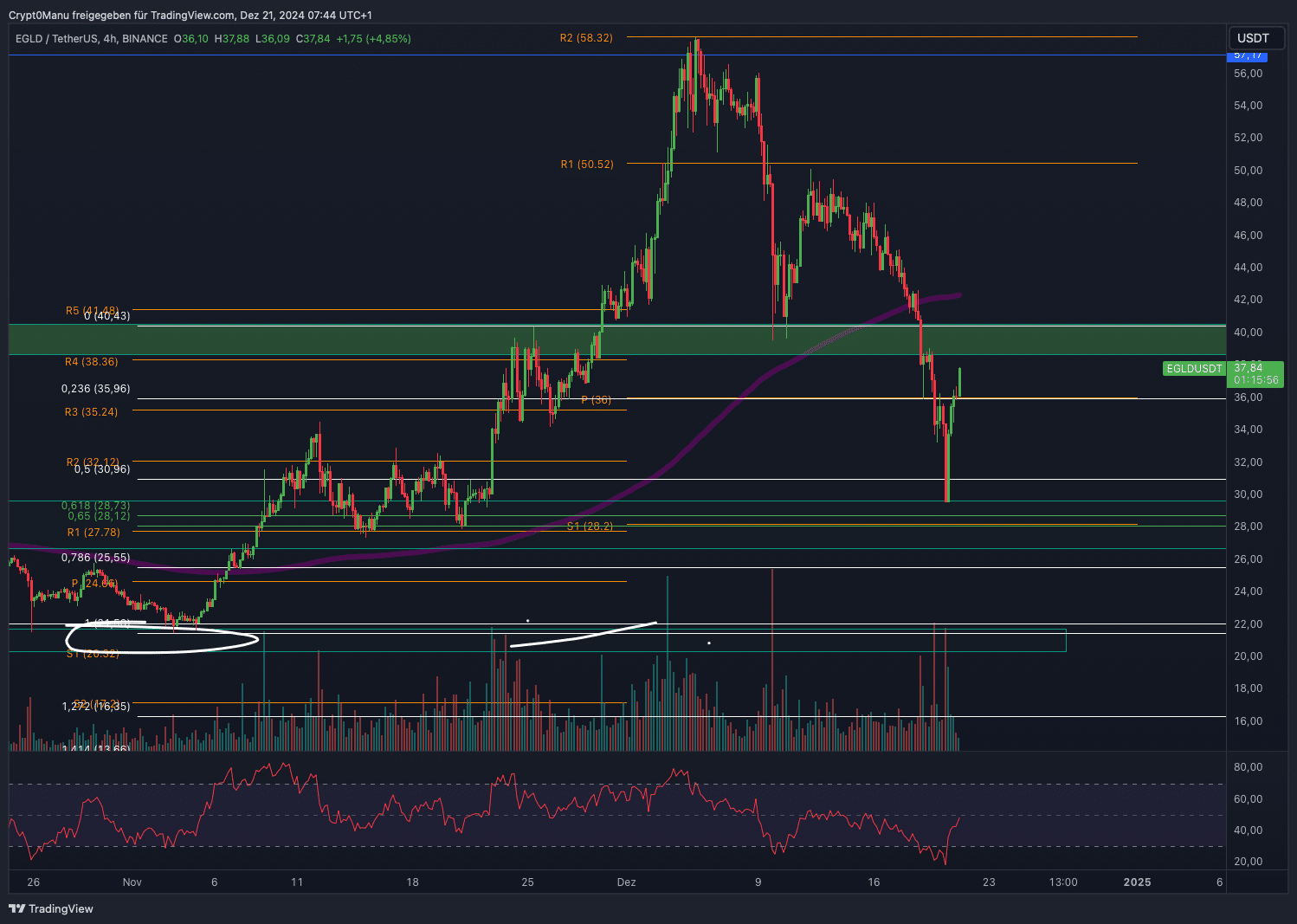The height and width of the screenshot is (924, 1297).
Task: Click the EGLD / TetherUS, 4h, BINANCE symbol title
Action: 92,39
